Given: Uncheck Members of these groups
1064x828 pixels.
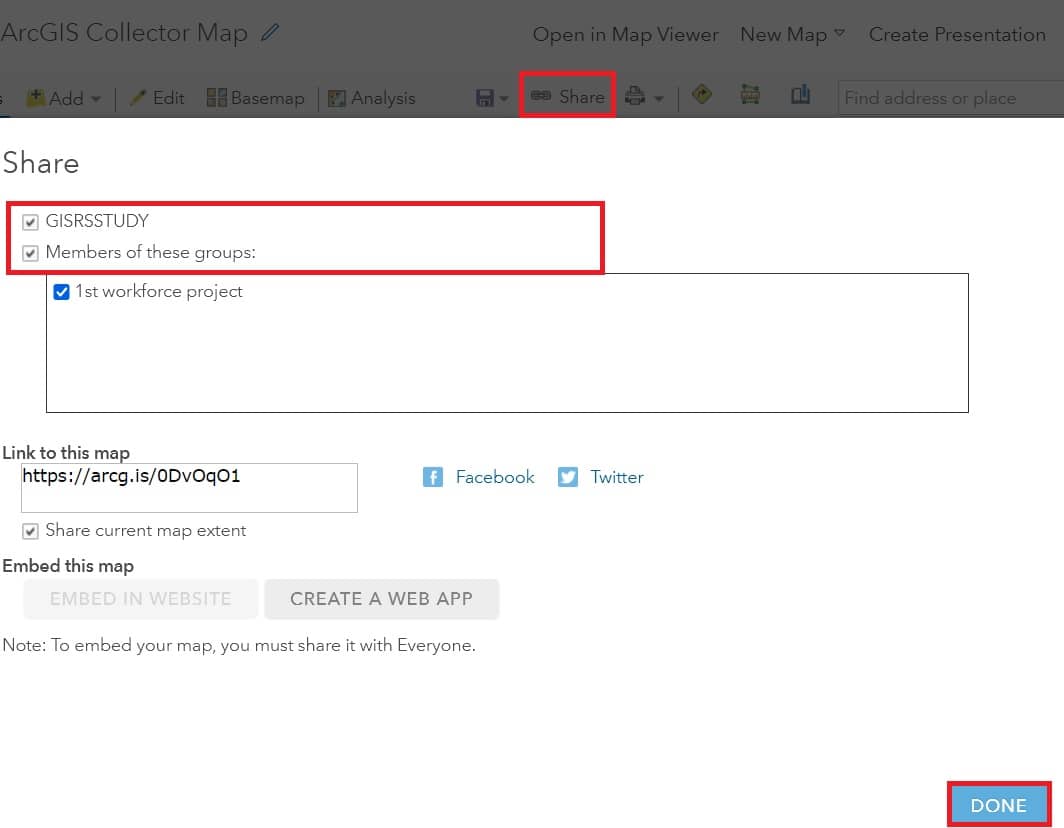Looking at the screenshot, I should [x=30, y=252].
